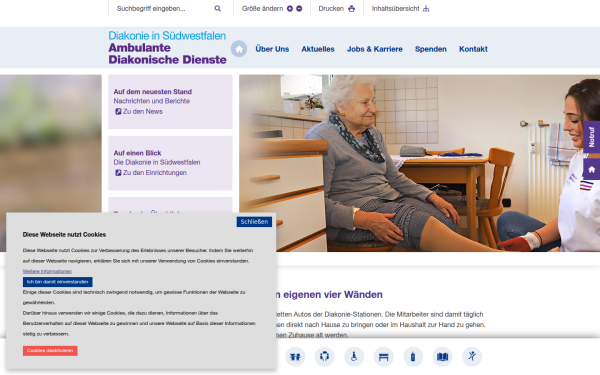Click the Ich bin damit einverstanden button
Image resolution: width=600 pixels, height=375 pixels.
(x=57, y=282)
